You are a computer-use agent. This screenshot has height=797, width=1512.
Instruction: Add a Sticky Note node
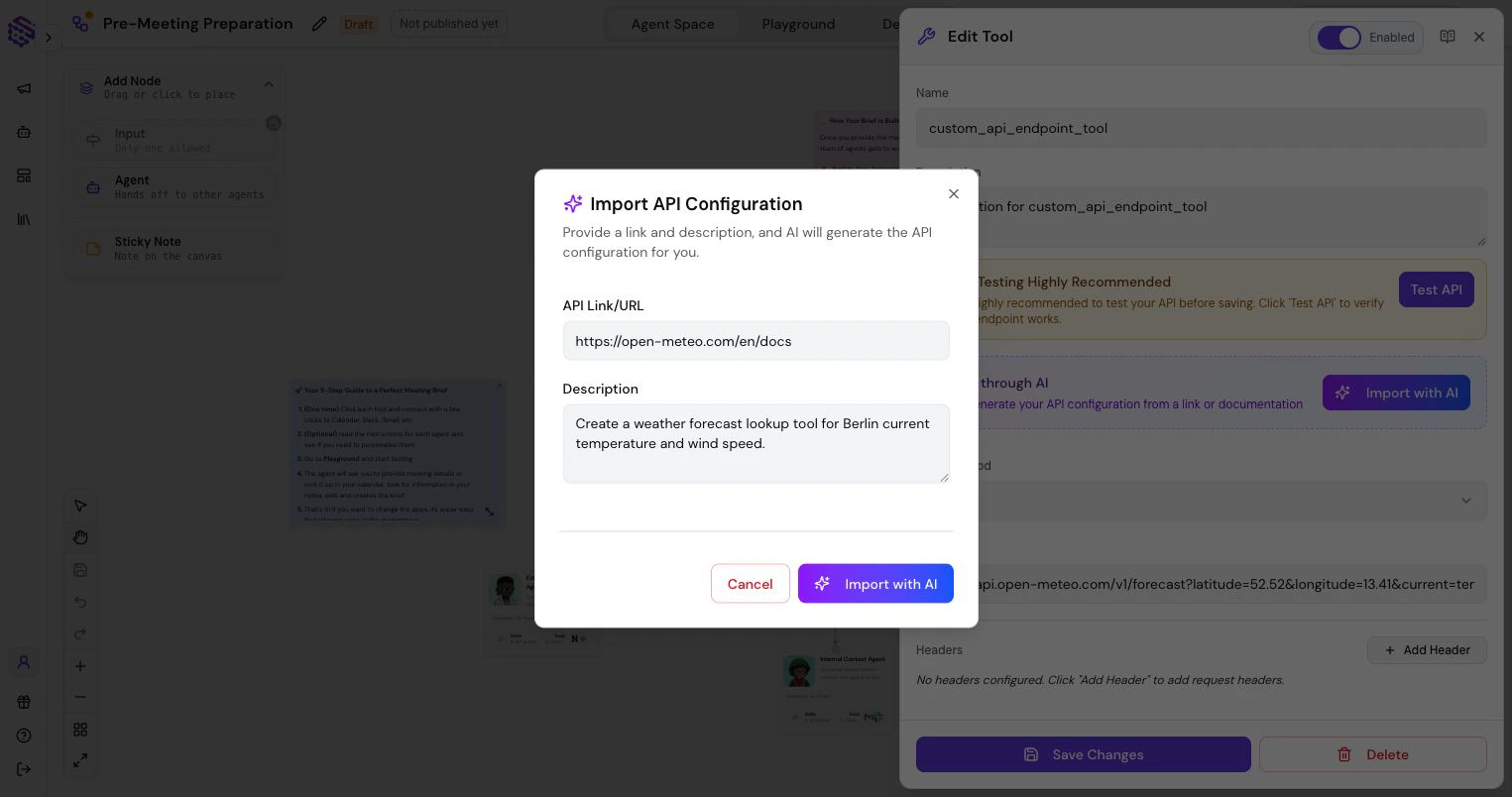(x=175, y=248)
